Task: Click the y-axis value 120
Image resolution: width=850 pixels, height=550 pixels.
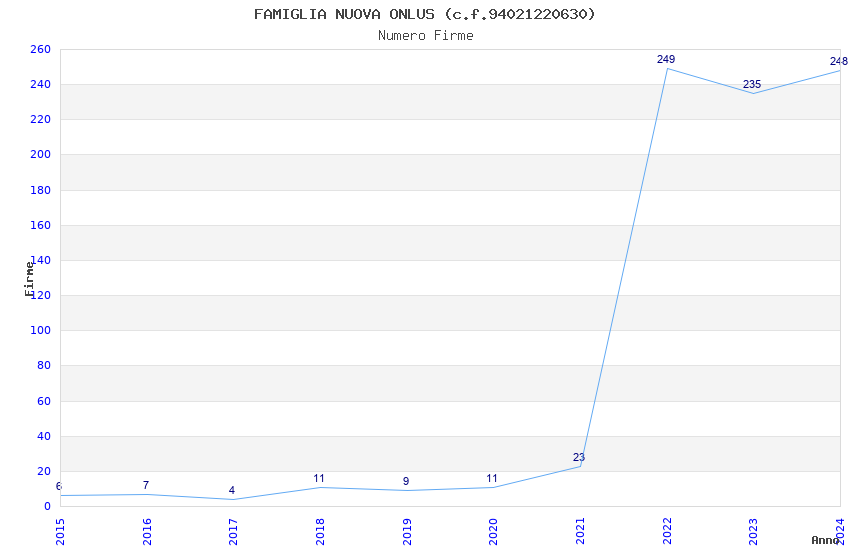Action: 42,295
